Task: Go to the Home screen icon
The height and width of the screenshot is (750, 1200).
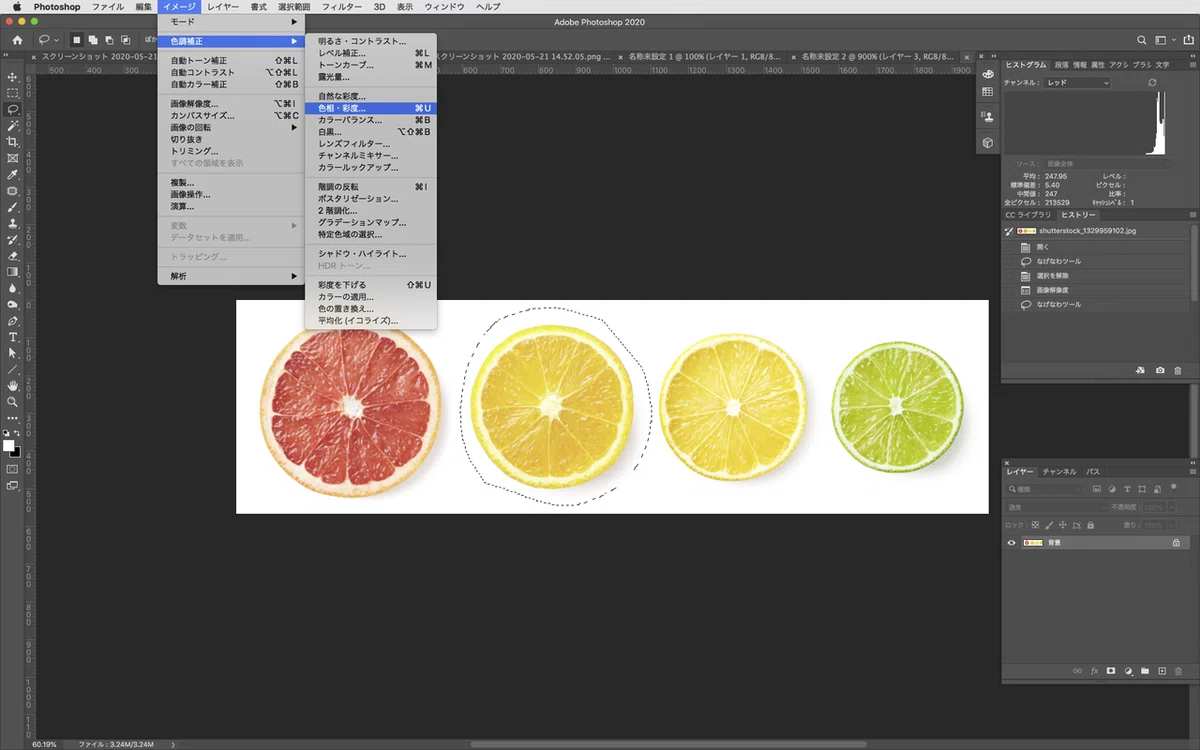Action: click(17, 40)
